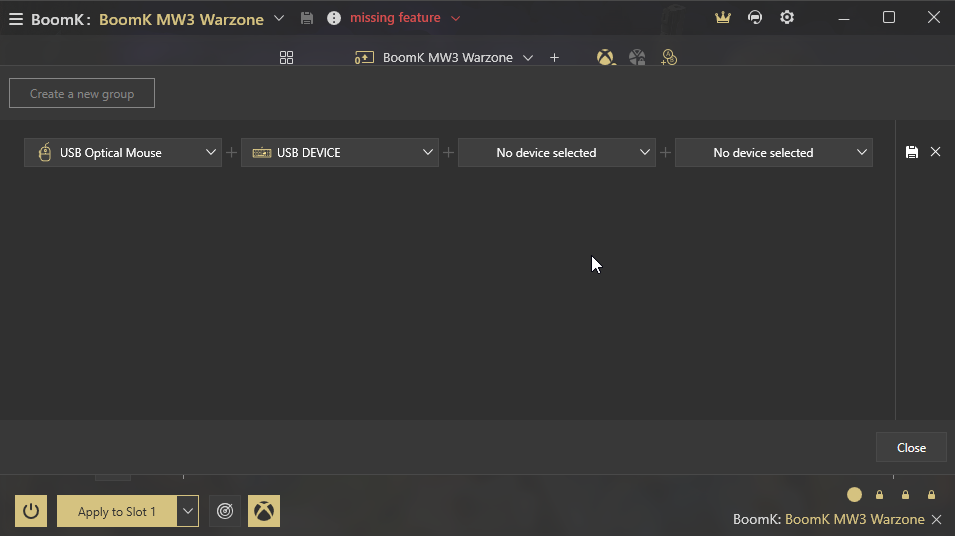Image resolution: width=955 pixels, height=536 pixels.
Task: Open the four-square grid view
Action: 287,58
